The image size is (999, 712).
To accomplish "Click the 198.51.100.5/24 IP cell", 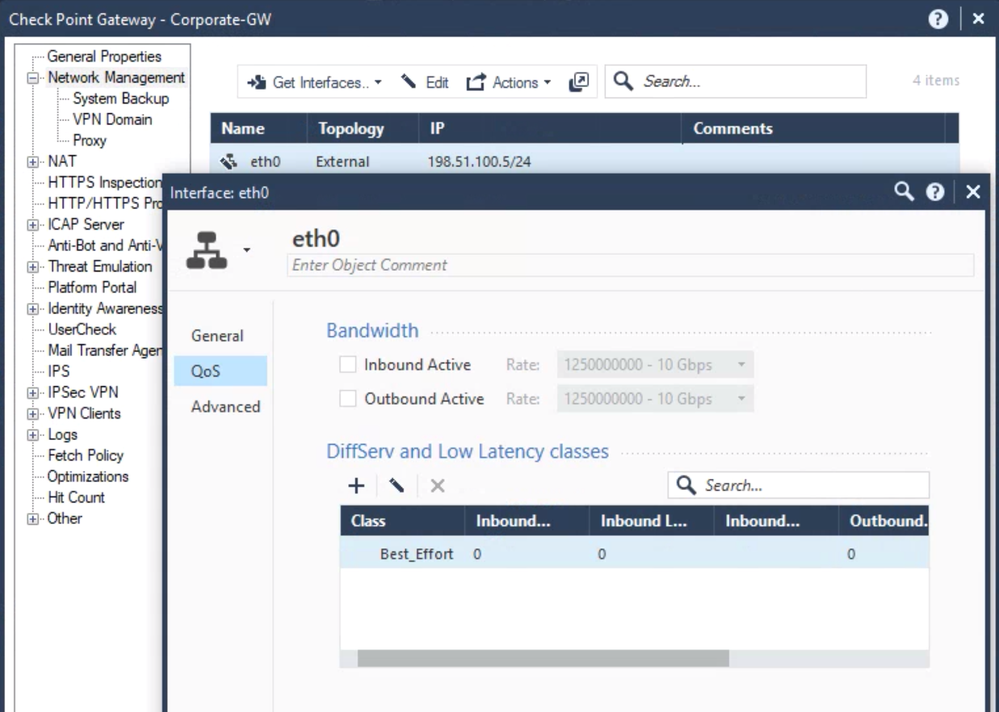I will coord(479,162).
